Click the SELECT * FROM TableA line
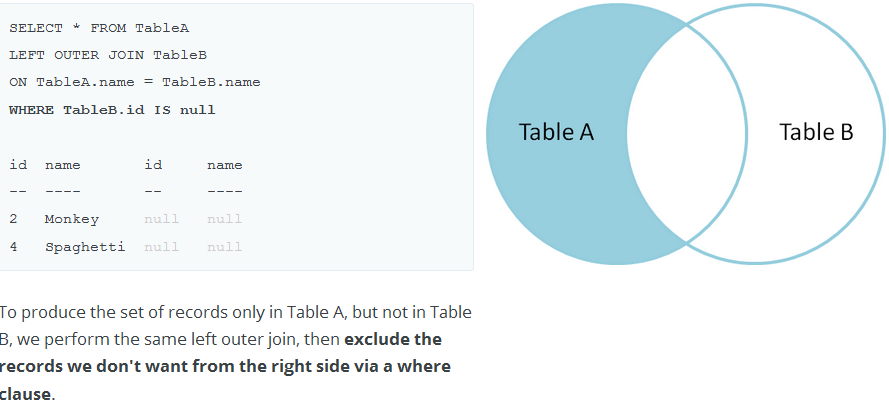889x407 pixels. coord(99,28)
